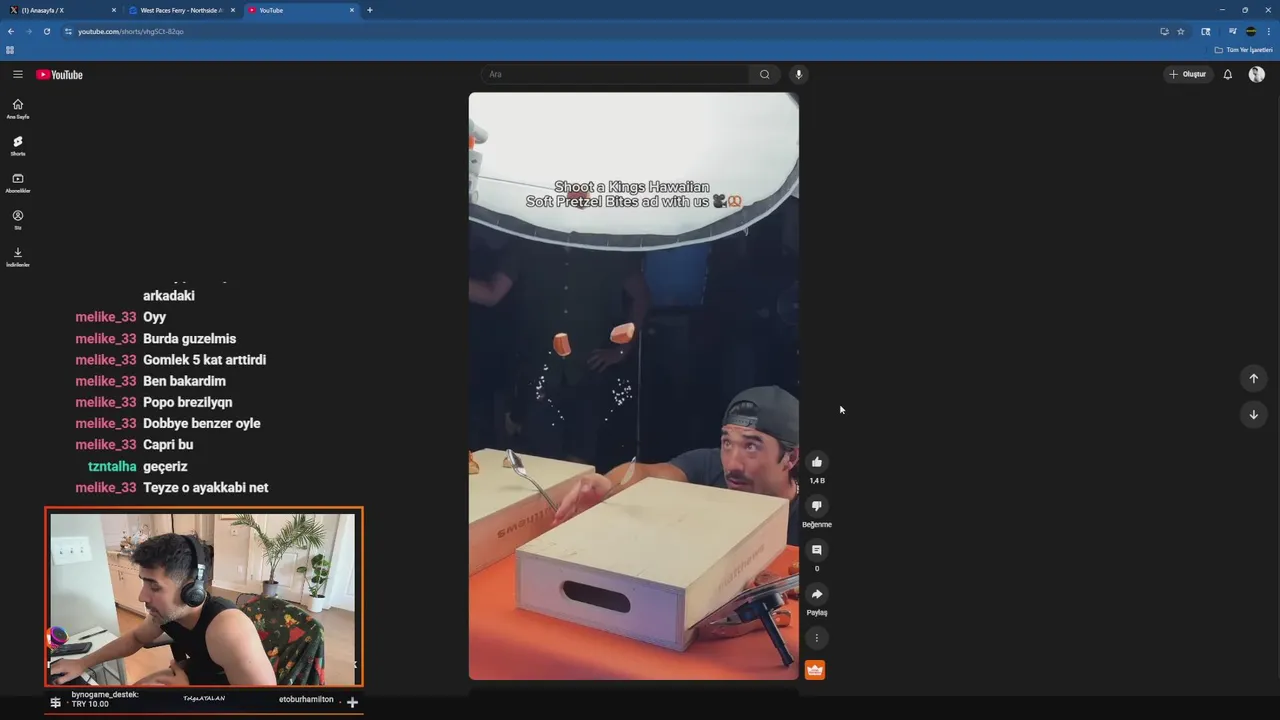Bookmark this page with the star
Screen dimensions: 1280x720
coord(1181,31)
